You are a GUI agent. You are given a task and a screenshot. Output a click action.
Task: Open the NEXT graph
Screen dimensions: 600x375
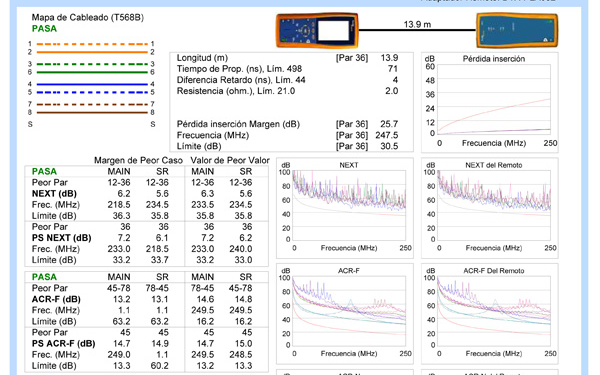point(345,208)
